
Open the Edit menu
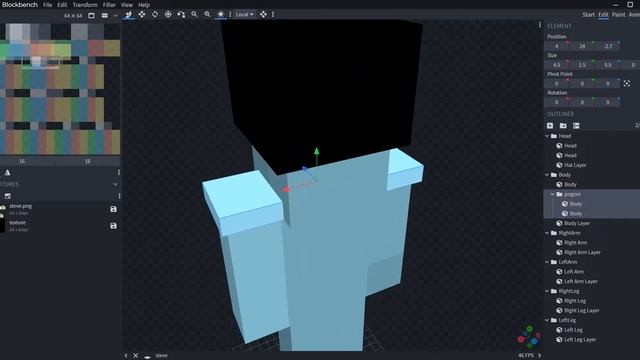click(x=62, y=5)
